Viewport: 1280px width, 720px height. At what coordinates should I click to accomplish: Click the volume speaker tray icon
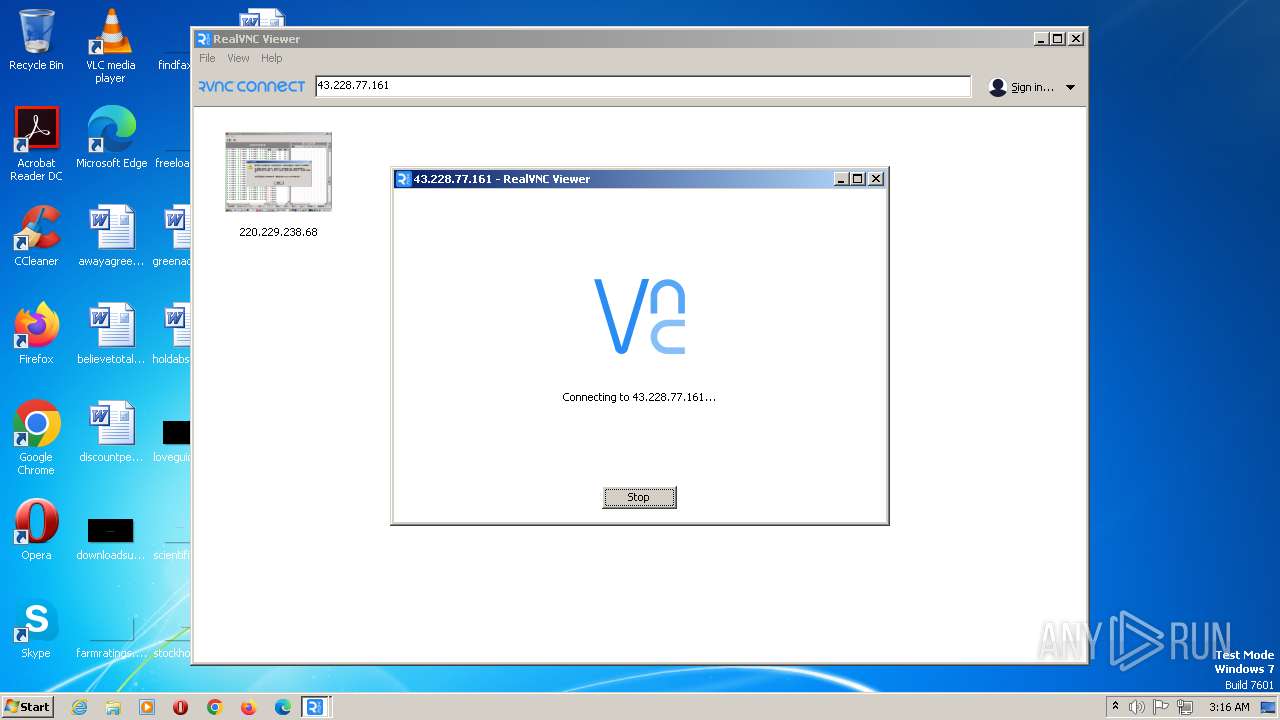1137,707
